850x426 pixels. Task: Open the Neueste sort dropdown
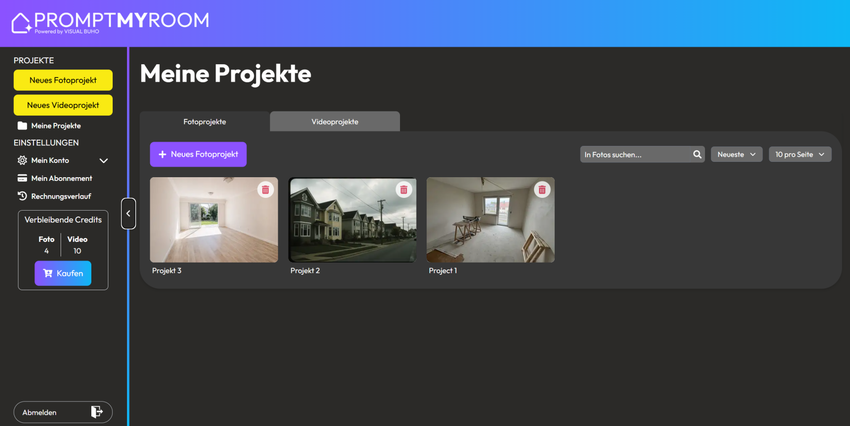[736, 154]
